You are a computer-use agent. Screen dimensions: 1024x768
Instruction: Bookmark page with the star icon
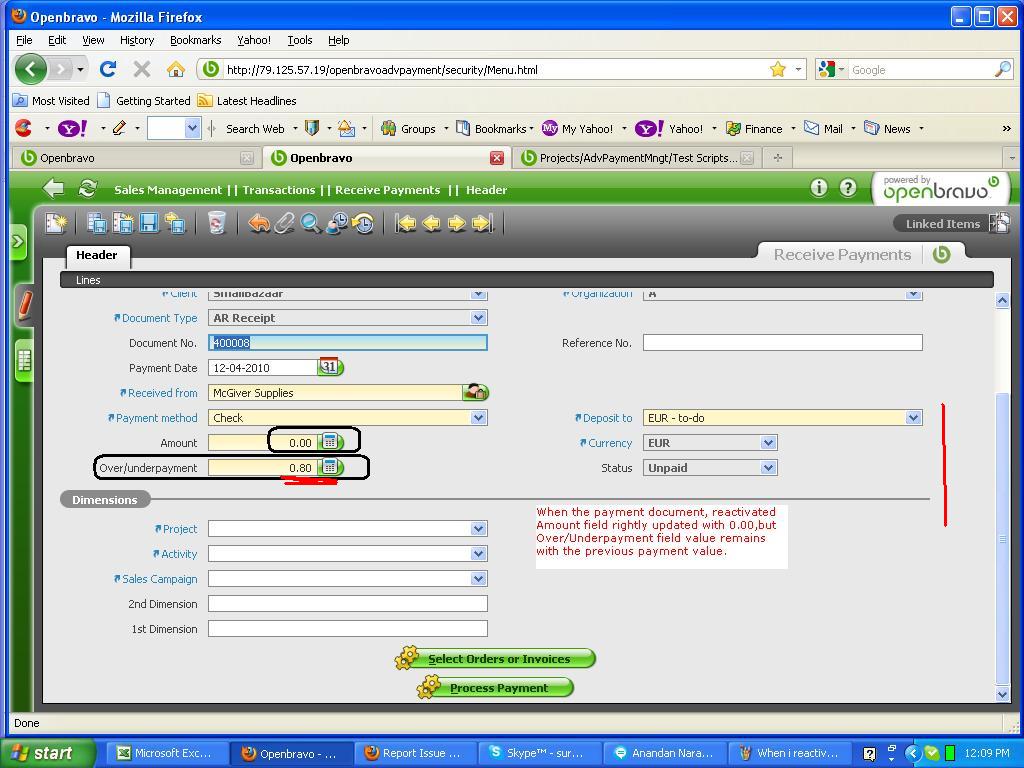click(777, 69)
